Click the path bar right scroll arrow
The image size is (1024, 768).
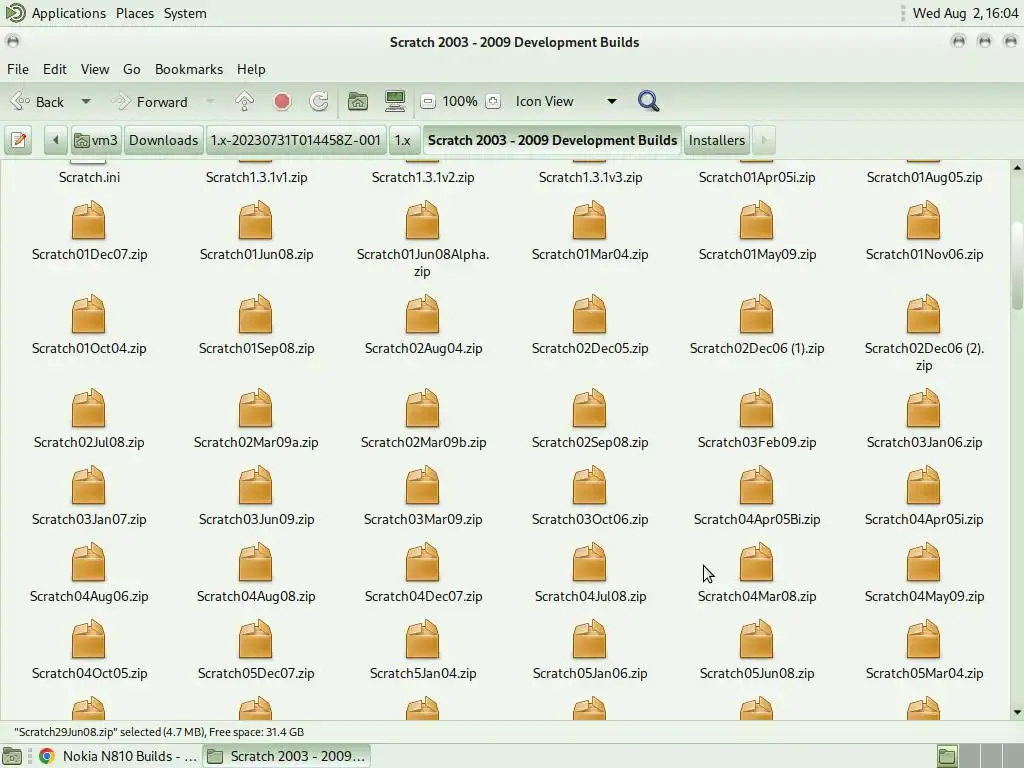tap(764, 140)
